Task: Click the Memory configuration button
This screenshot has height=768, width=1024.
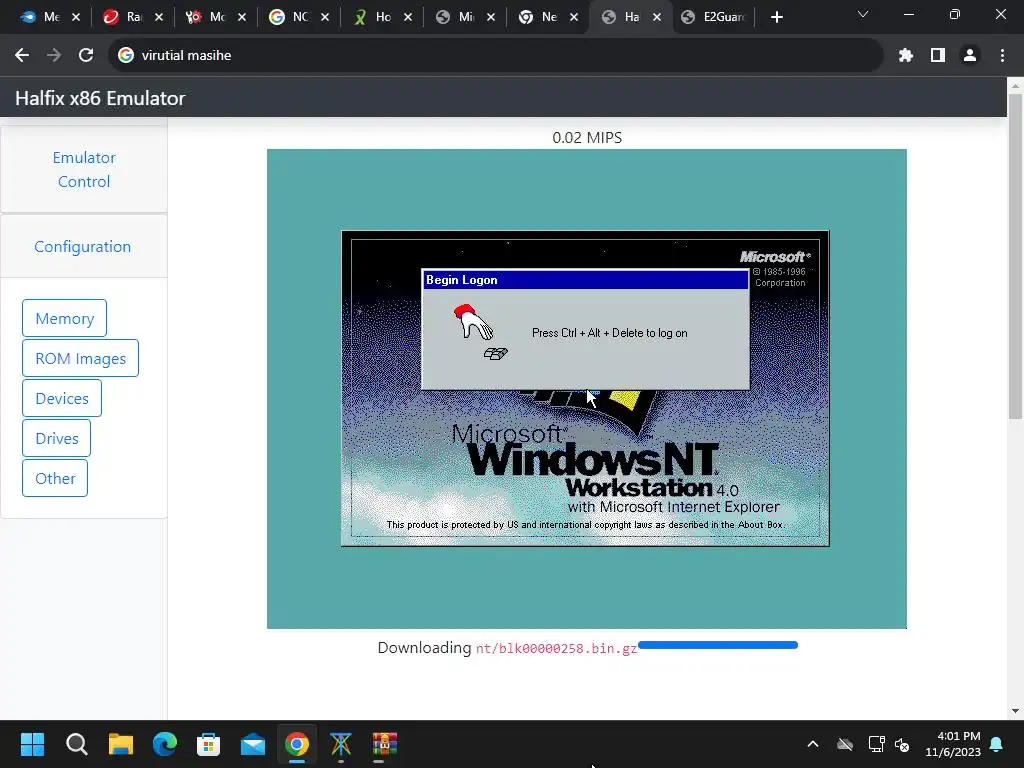Action: pyautogui.click(x=64, y=318)
